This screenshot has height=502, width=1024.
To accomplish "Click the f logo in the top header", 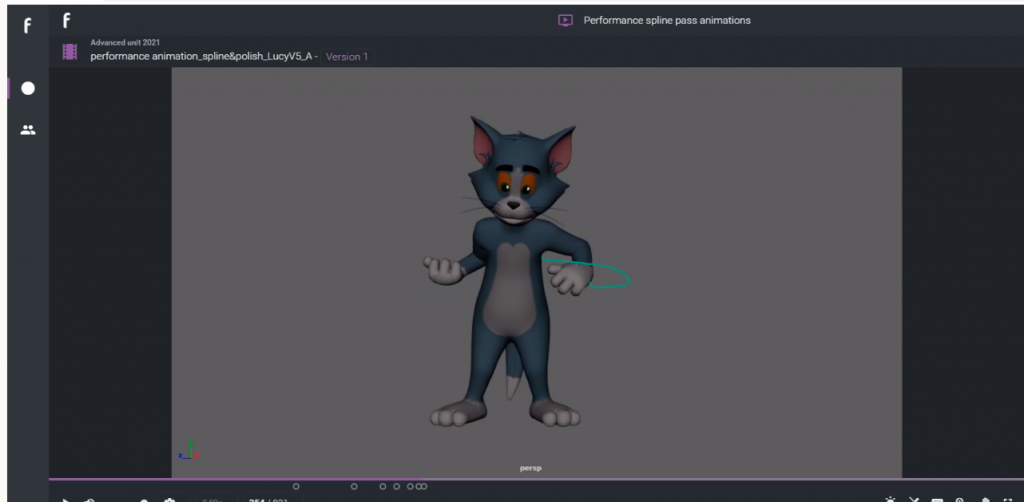I will pyautogui.click(x=66, y=21).
